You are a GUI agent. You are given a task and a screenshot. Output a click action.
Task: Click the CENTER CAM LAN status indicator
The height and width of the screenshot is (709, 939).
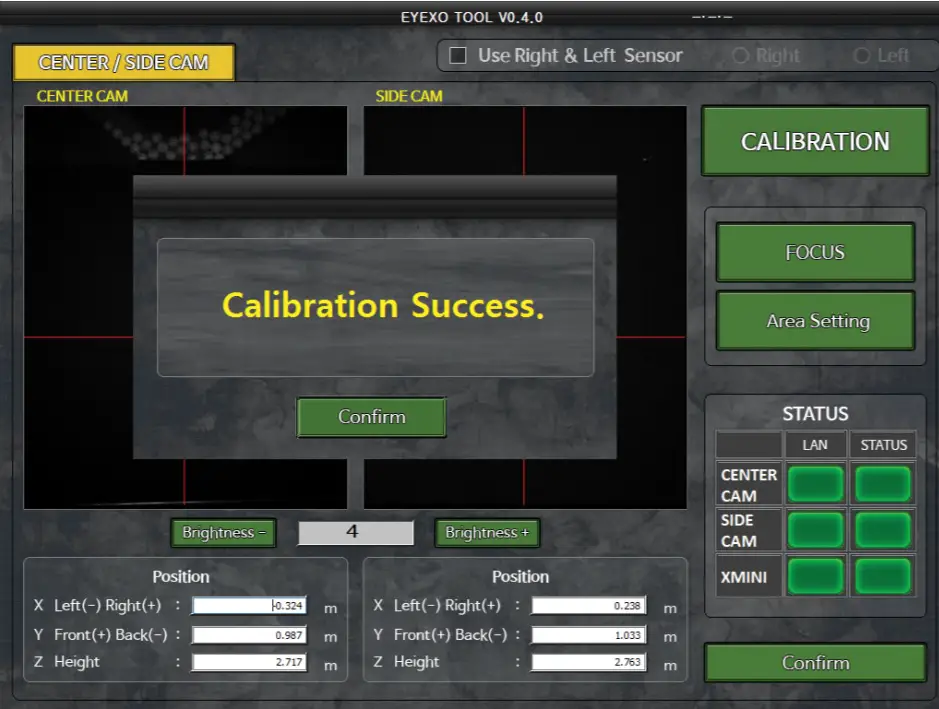point(815,484)
